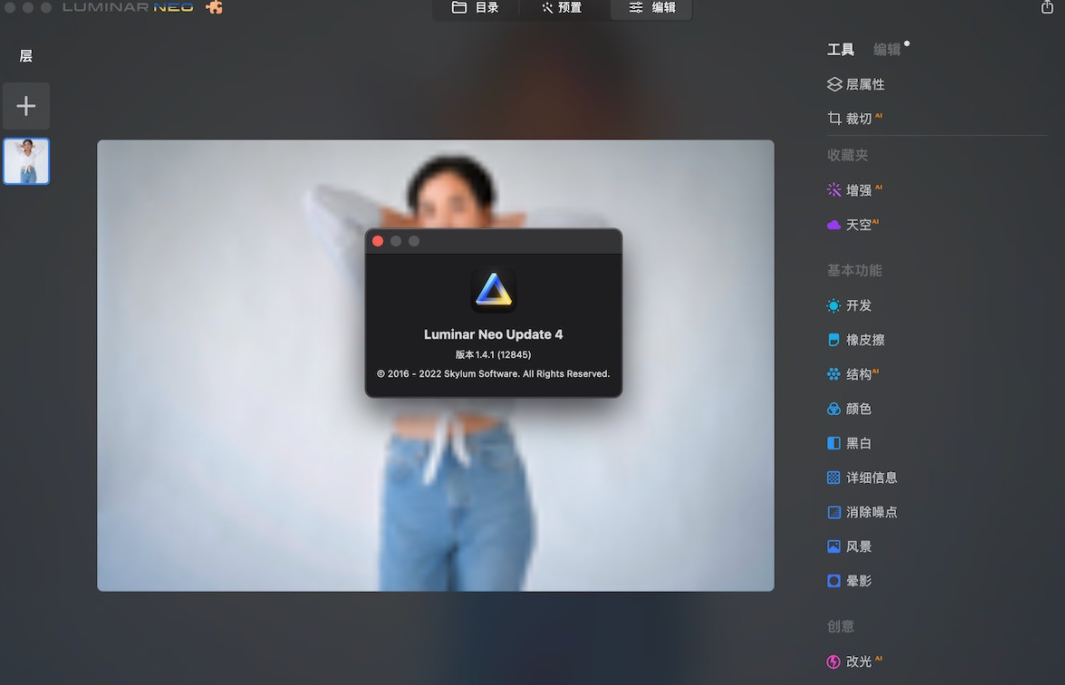Click the LUMINAR NEO app logo text

click(x=128, y=7)
